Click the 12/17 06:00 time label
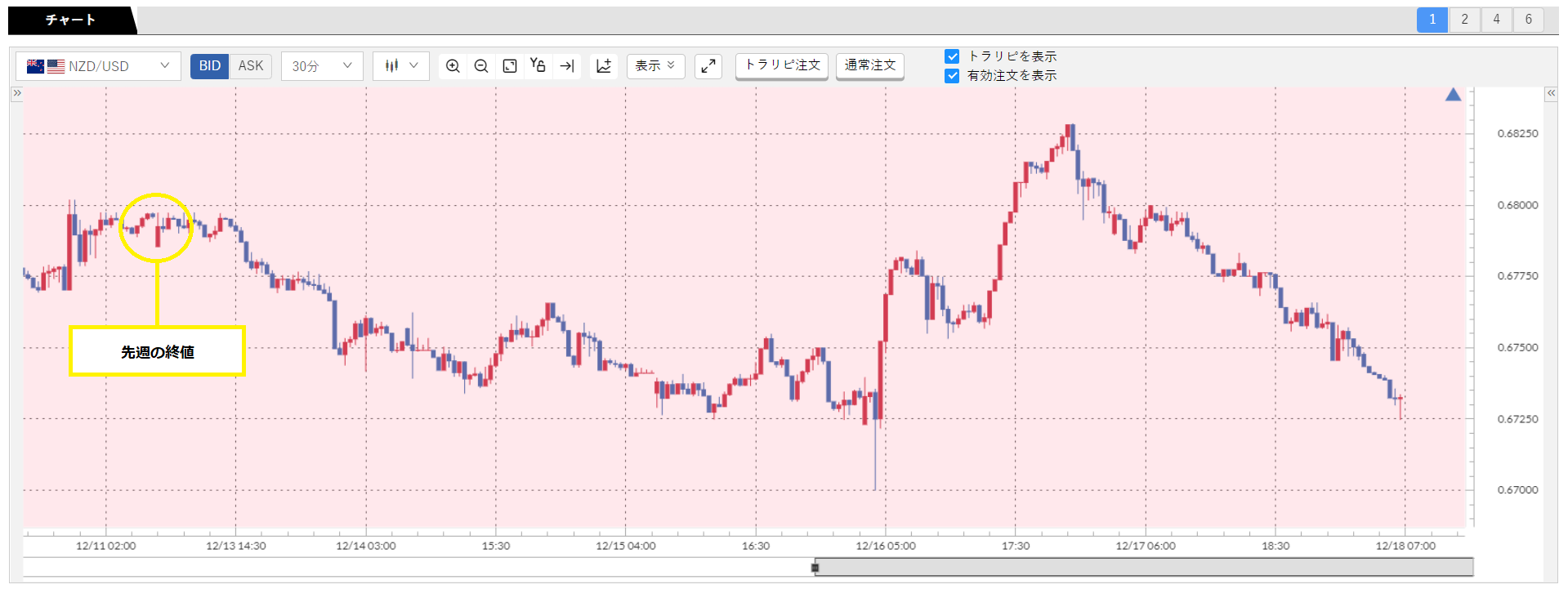The width and height of the screenshot is (1568, 589). pos(1146,546)
